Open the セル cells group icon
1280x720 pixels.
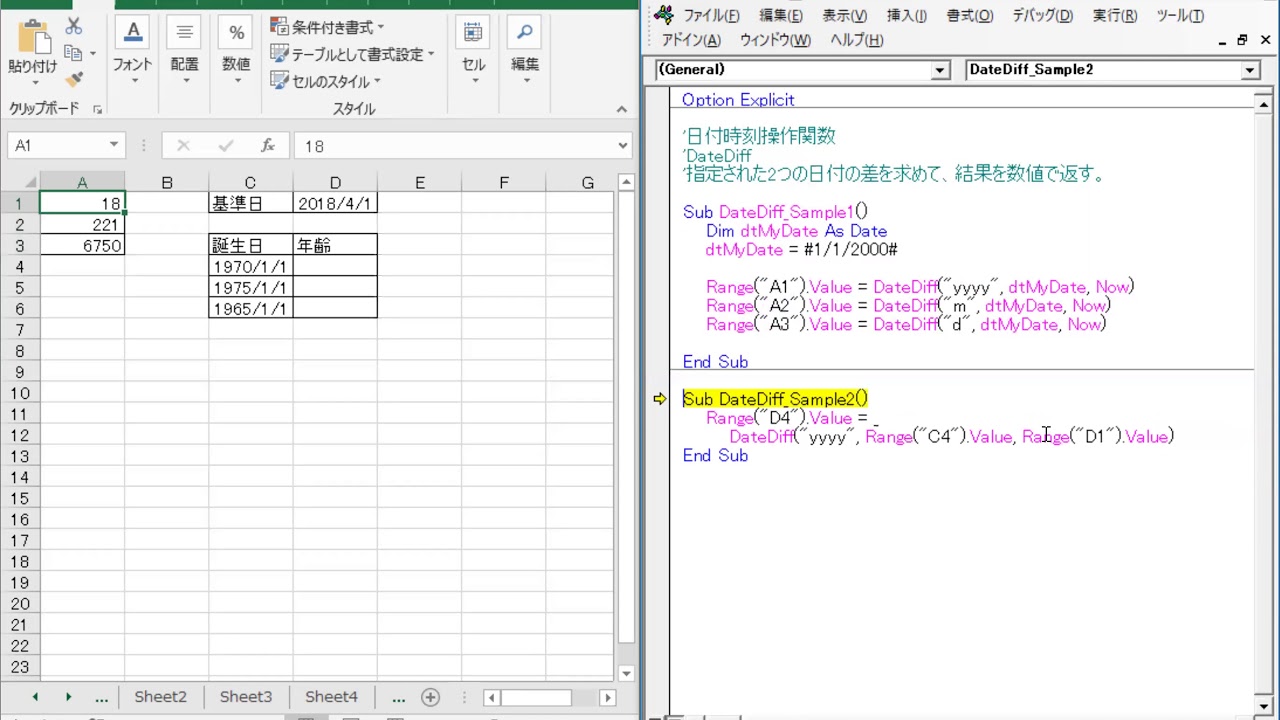[x=473, y=33]
